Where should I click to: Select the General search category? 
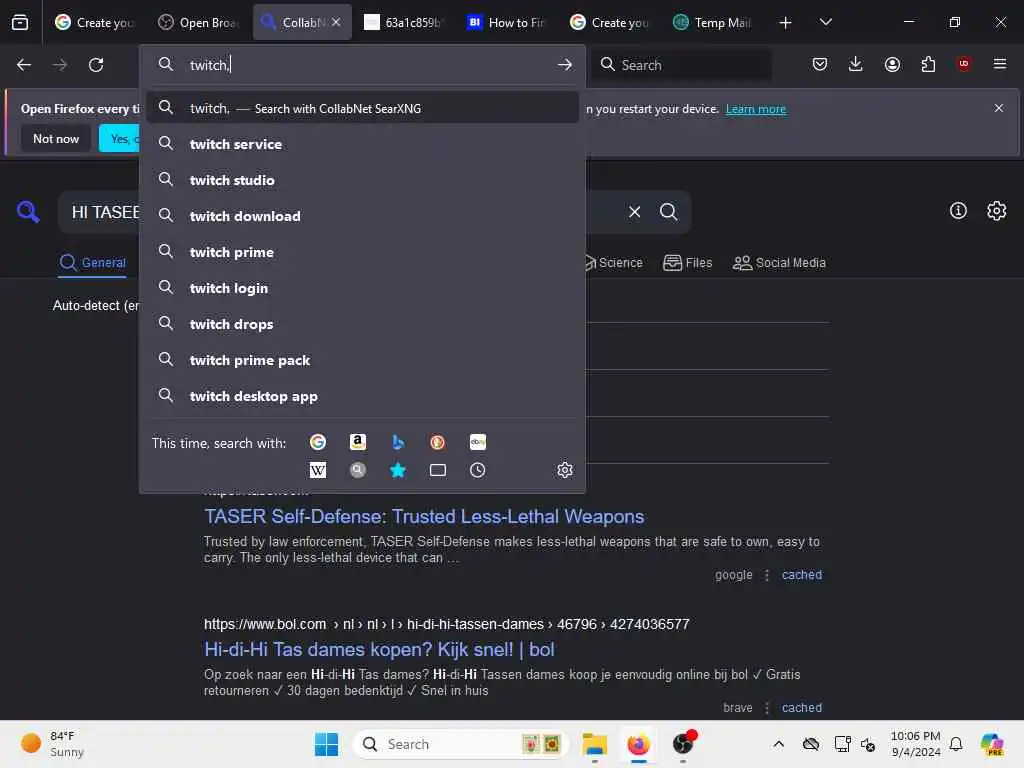tap(92, 263)
